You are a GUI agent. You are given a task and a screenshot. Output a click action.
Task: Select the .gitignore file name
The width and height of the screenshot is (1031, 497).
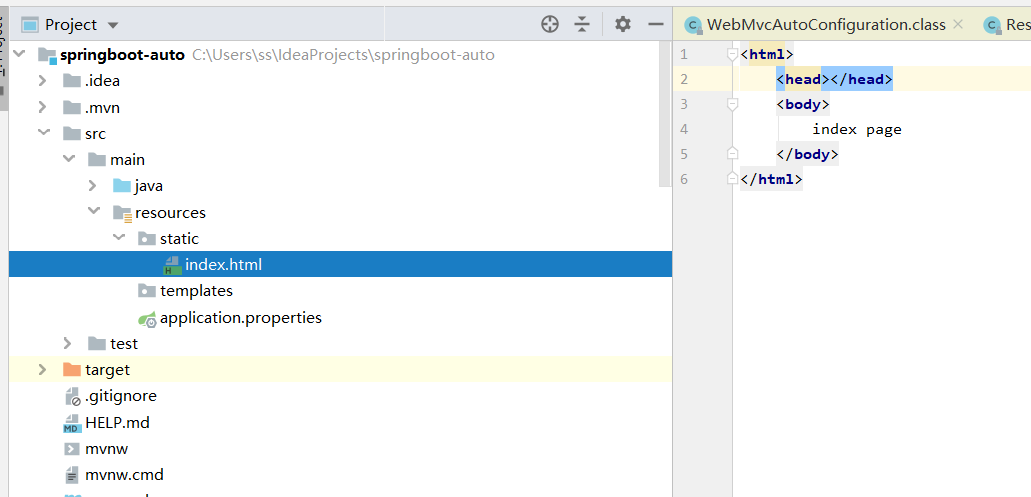pos(121,396)
